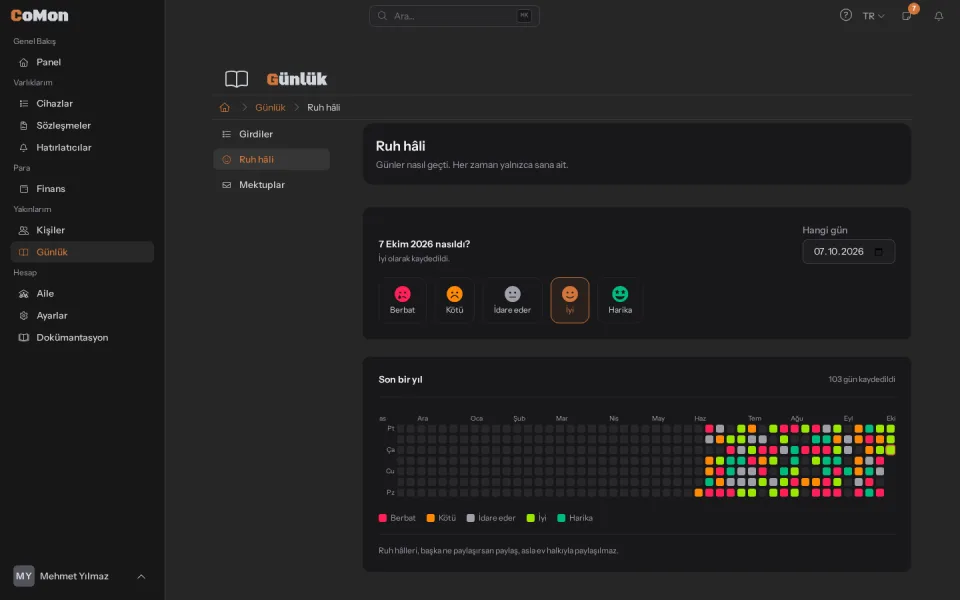Click the Hangi gün date field

click(849, 252)
